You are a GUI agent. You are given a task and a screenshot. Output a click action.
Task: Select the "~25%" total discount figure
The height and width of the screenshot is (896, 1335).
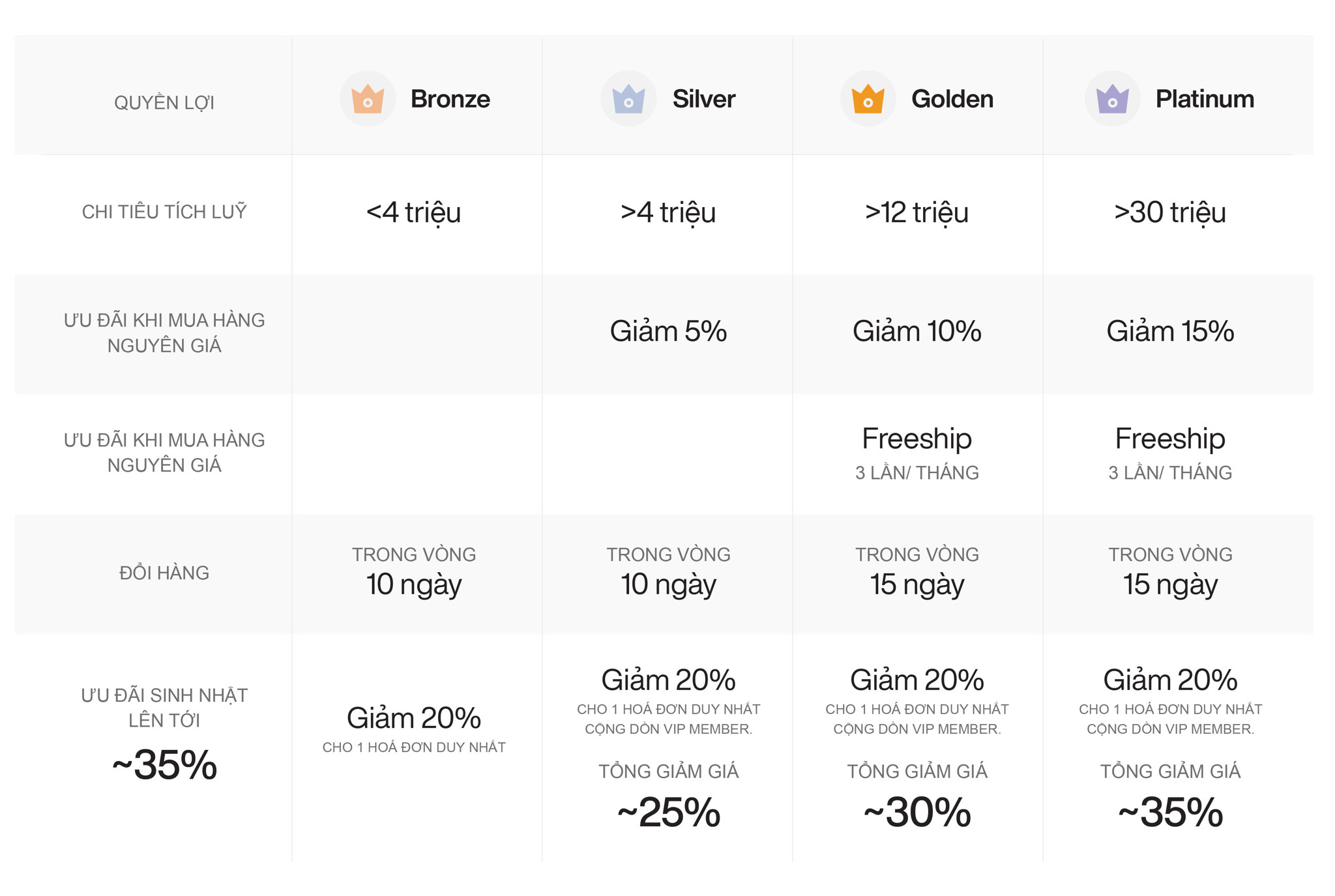(668, 813)
